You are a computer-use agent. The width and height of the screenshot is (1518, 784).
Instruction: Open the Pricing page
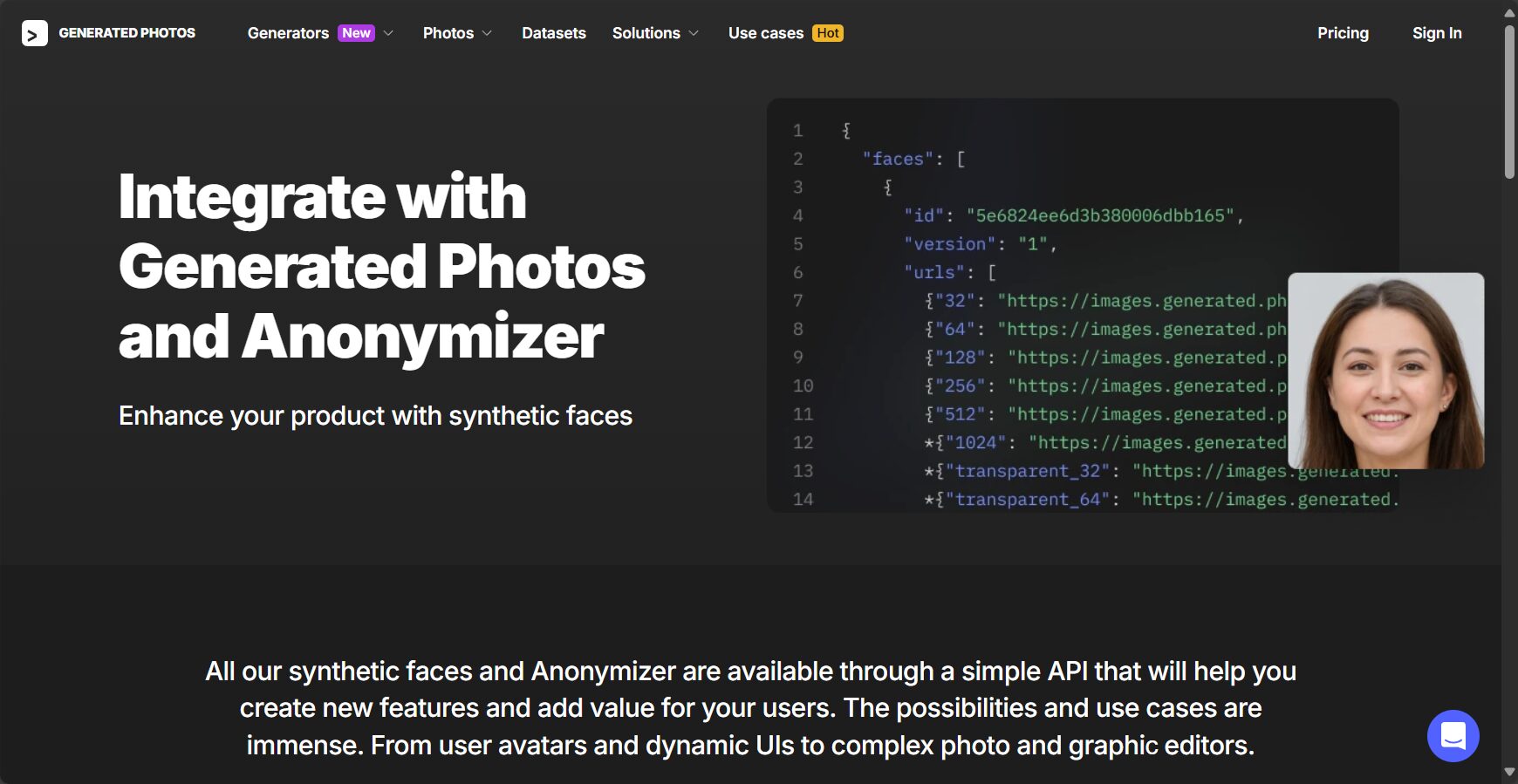[x=1343, y=33]
